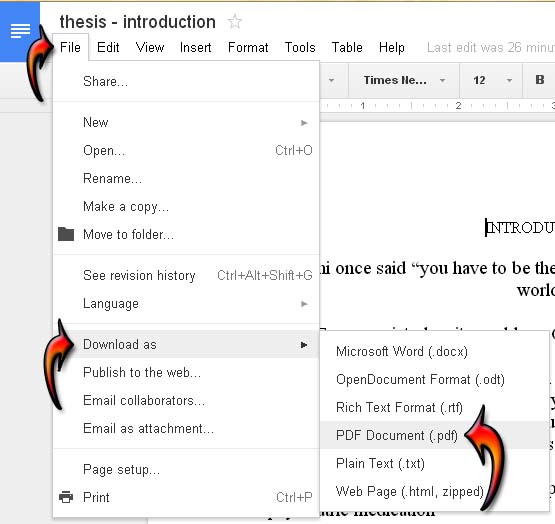Open the Times New Roman font dropdown

click(404, 80)
